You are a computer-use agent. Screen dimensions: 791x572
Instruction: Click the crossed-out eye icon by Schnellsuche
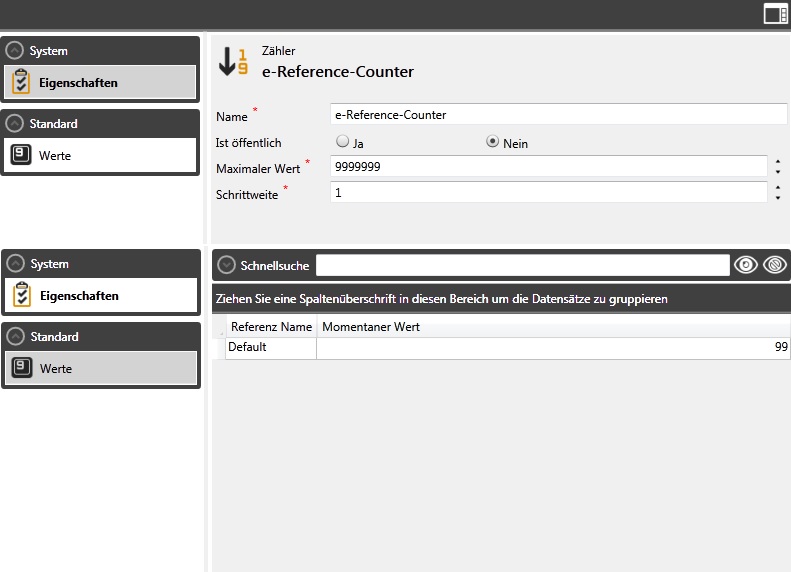pyautogui.click(x=774, y=264)
